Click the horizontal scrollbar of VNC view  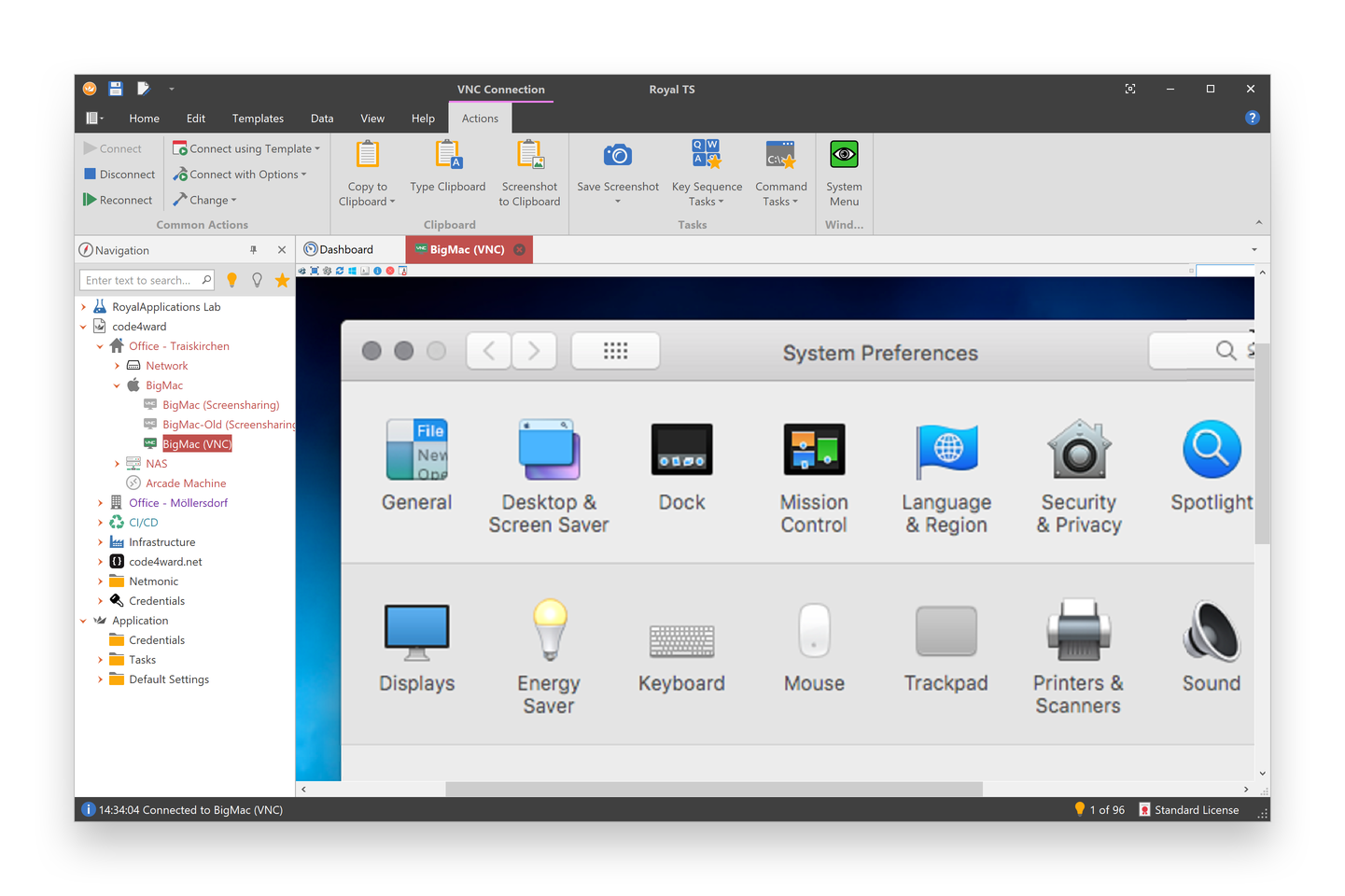coord(713,790)
